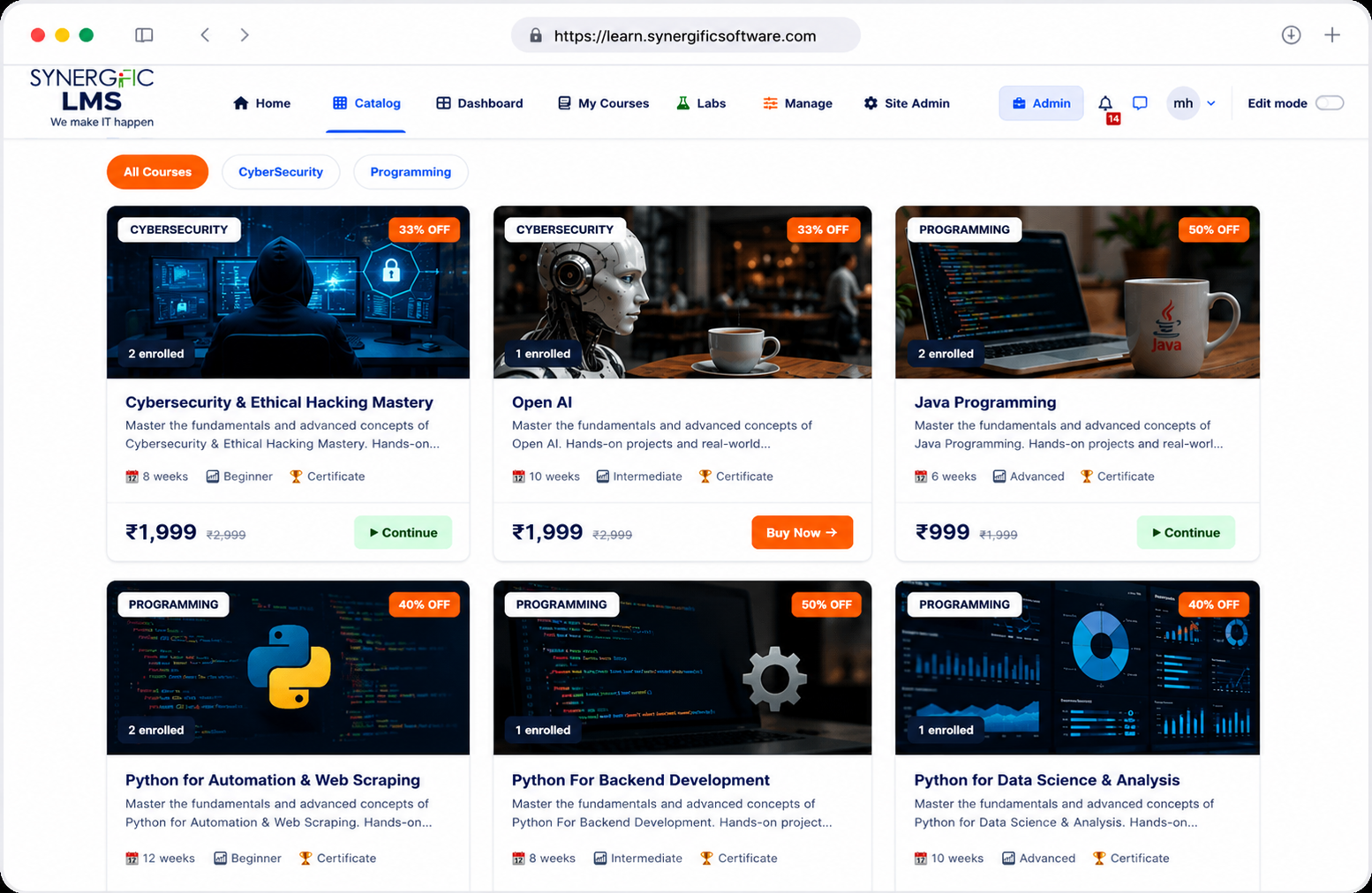The image size is (1372, 893).
Task: Click 40% OFF badge on Python Automation card
Action: coord(424,604)
